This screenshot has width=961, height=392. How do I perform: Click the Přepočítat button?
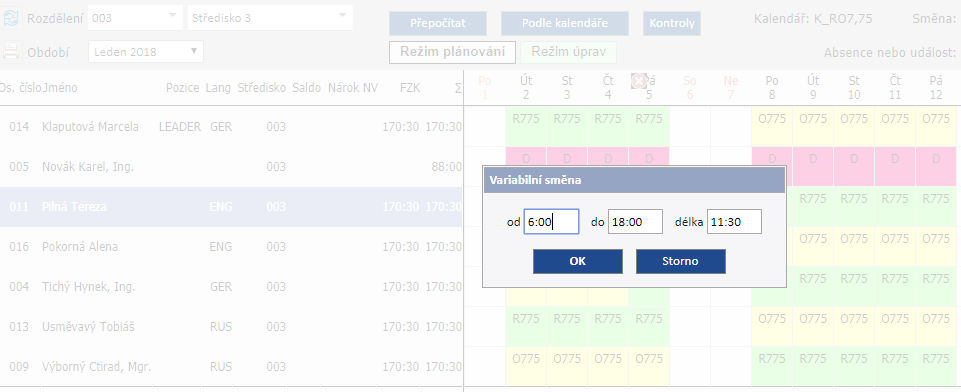[438, 23]
